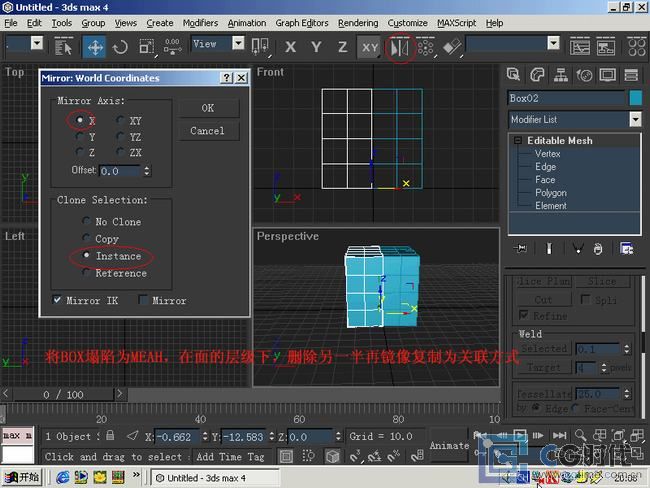The height and width of the screenshot is (488, 650).
Task: Open Schematic View from toolbar
Action: tap(606, 46)
